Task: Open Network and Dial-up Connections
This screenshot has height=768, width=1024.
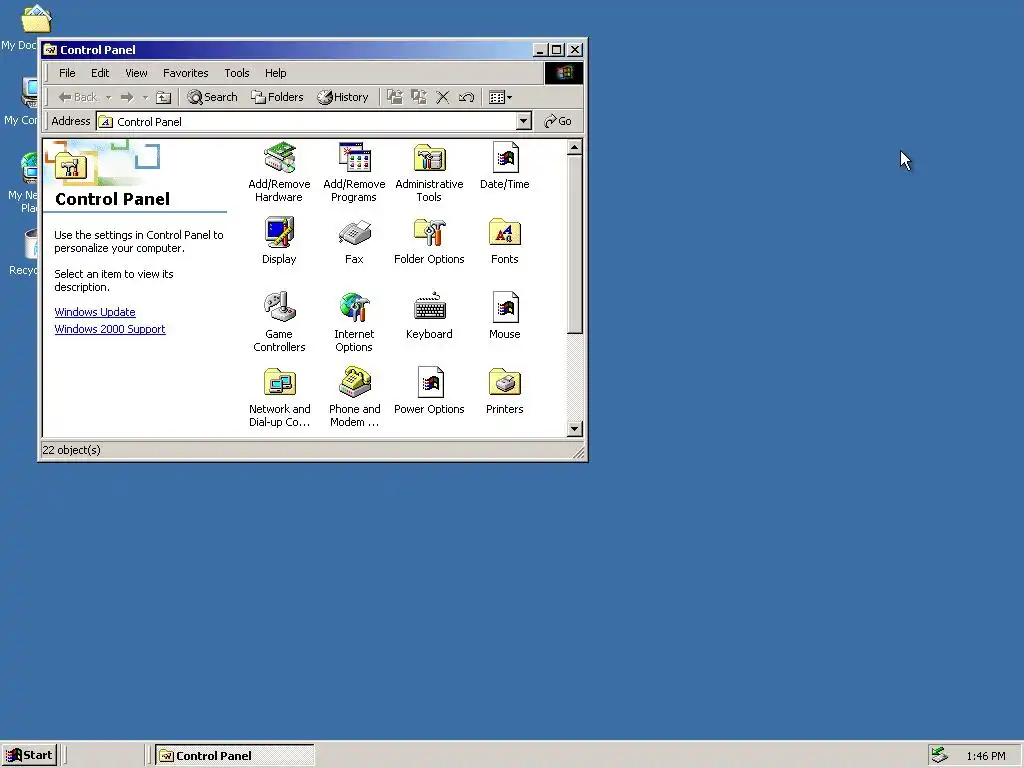Action: tap(279, 397)
